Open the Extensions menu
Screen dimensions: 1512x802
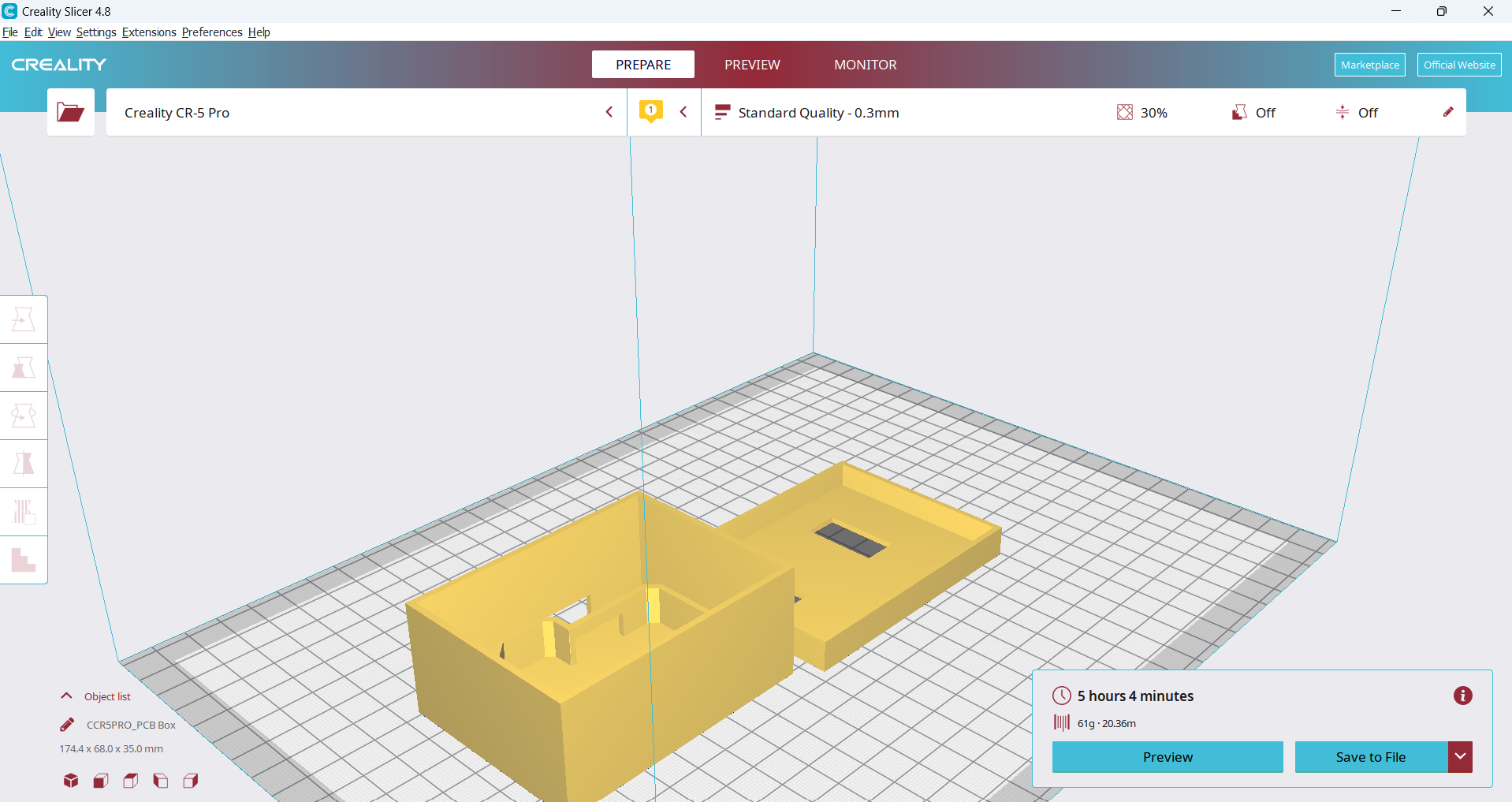coord(149,32)
